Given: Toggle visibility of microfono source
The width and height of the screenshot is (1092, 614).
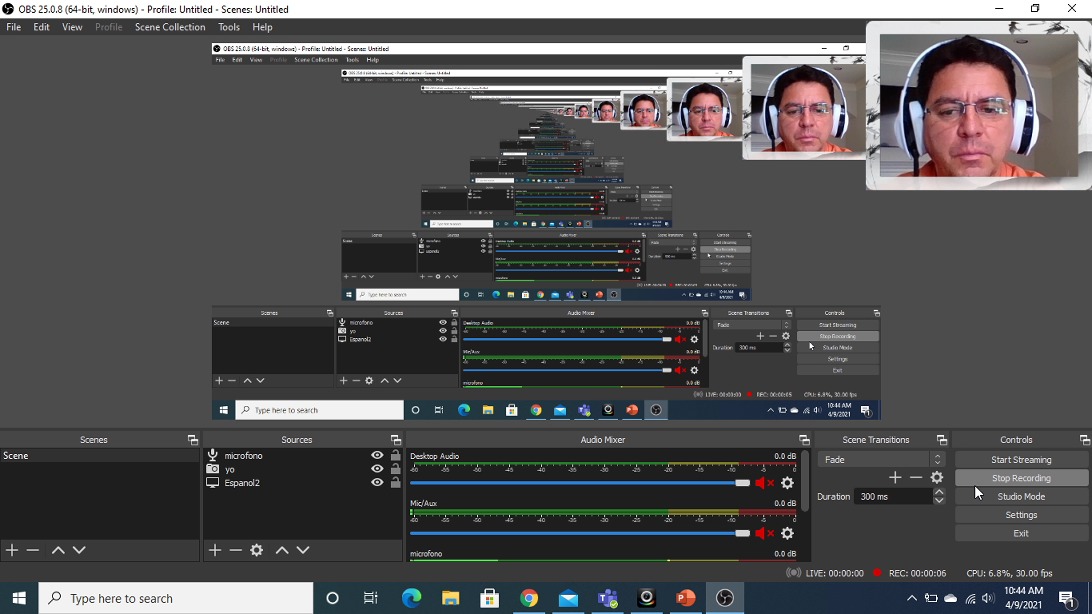Looking at the screenshot, I should (x=377, y=455).
